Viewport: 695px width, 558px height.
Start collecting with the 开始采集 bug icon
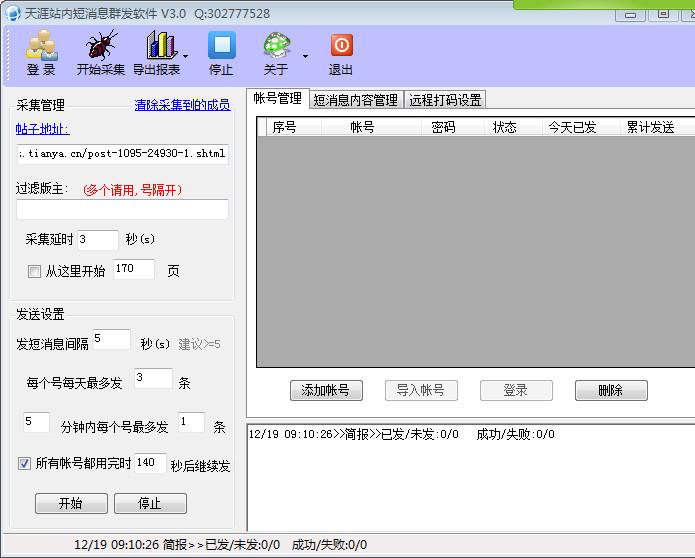click(x=100, y=47)
